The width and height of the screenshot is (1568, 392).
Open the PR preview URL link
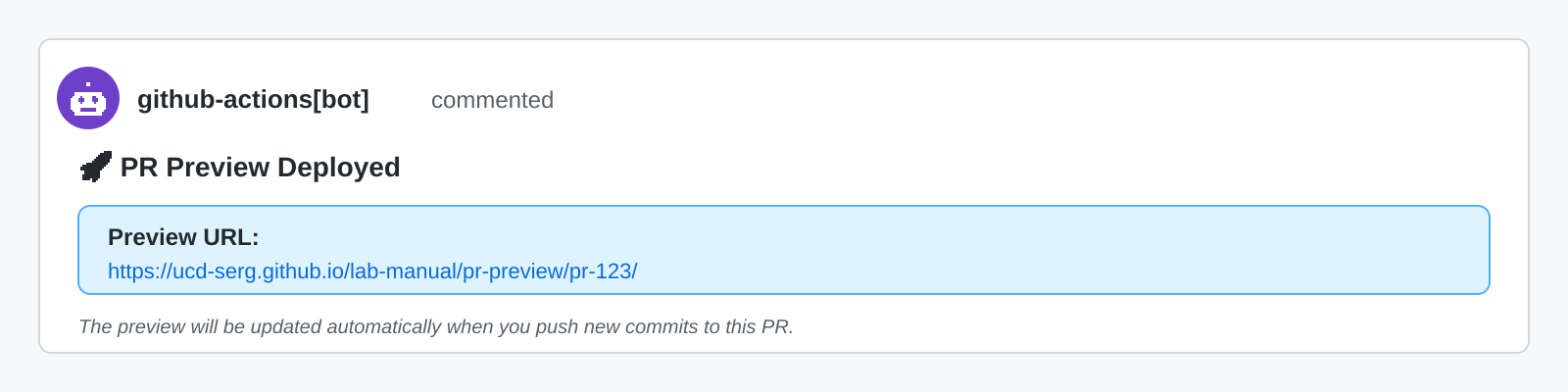pyautogui.click(x=372, y=271)
